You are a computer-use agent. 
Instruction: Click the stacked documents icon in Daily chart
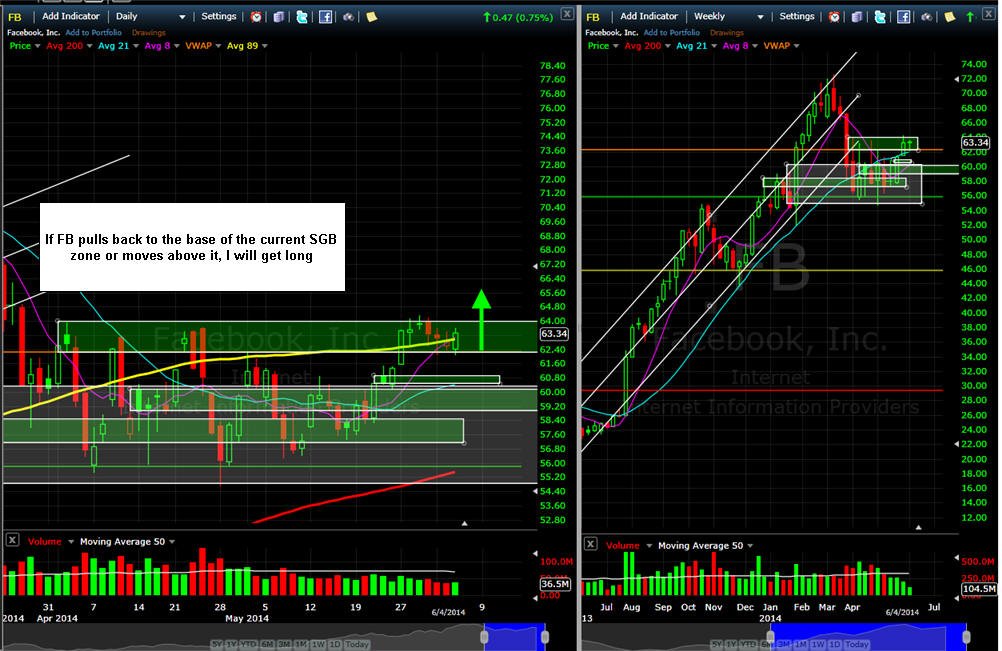click(x=278, y=17)
